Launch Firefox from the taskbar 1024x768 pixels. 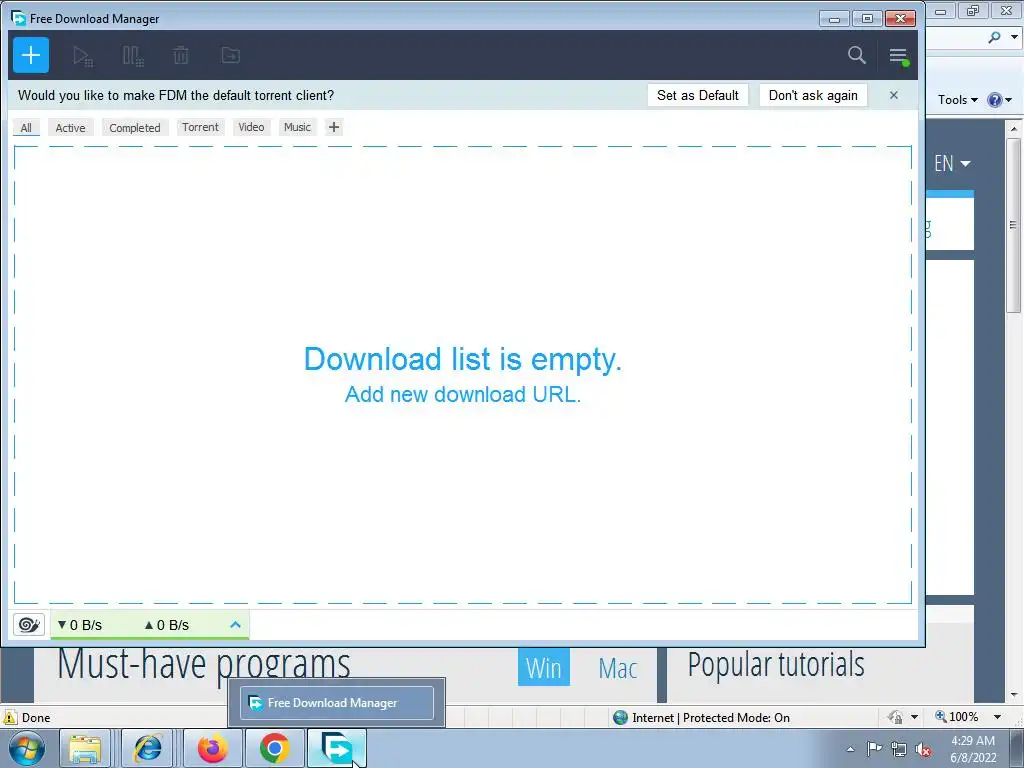tap(213, 748)
